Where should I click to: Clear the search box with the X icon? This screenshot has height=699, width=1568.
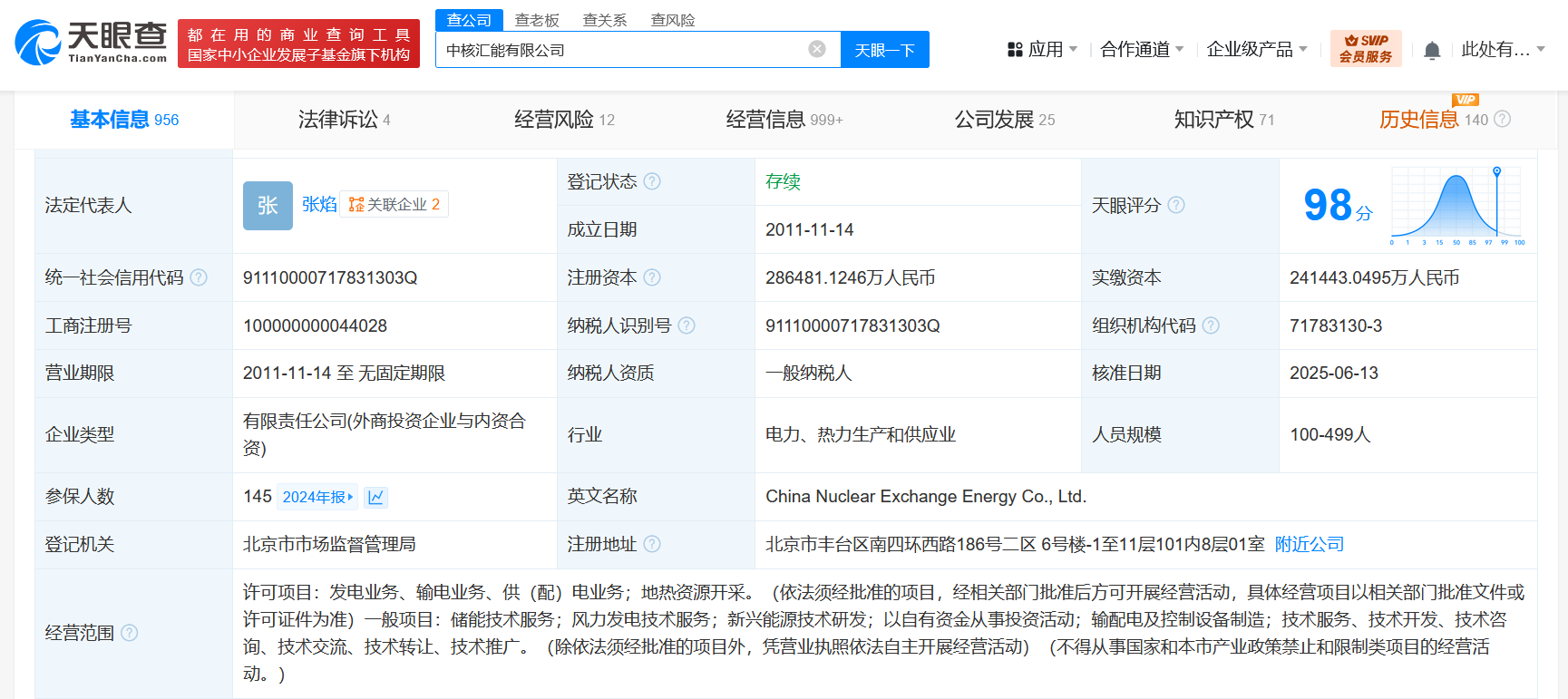click(x=817, y=49)
